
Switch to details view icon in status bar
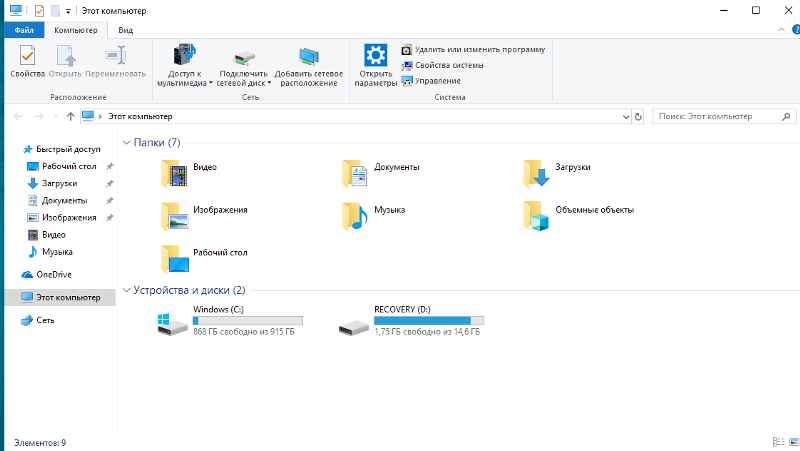coord(779,442)
